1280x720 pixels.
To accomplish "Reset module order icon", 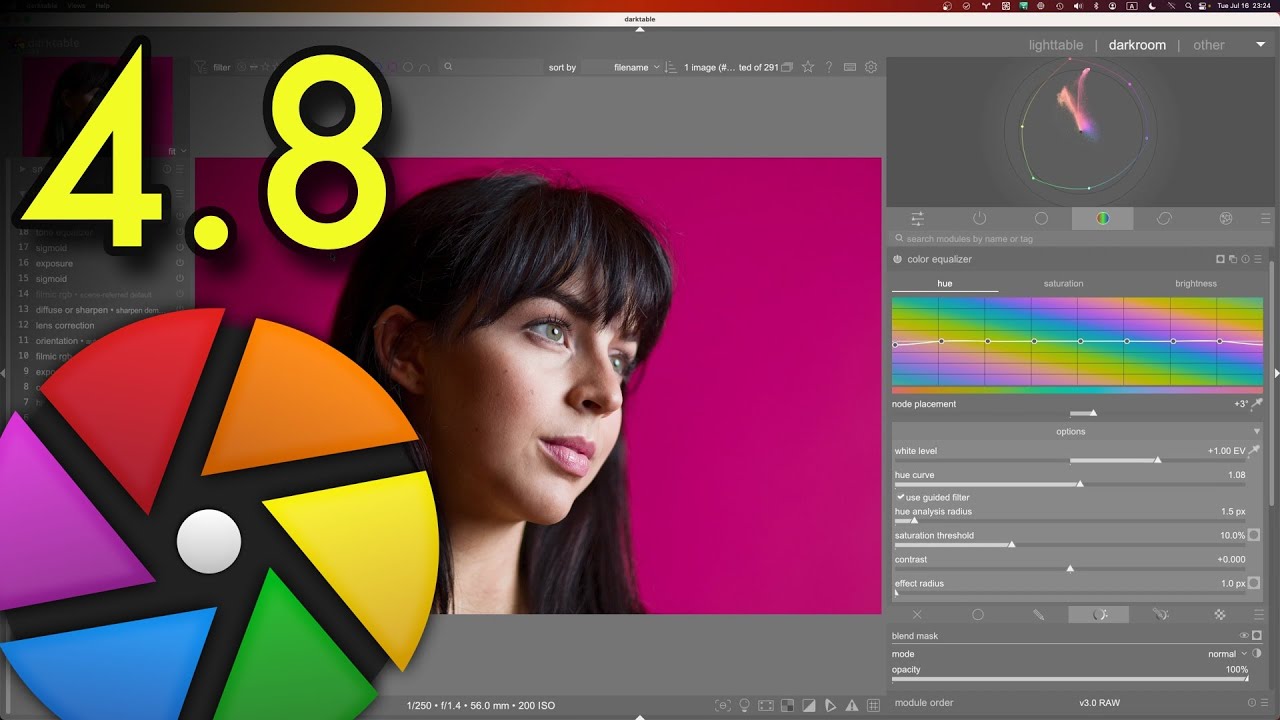I will click(x=1252, y=703).
